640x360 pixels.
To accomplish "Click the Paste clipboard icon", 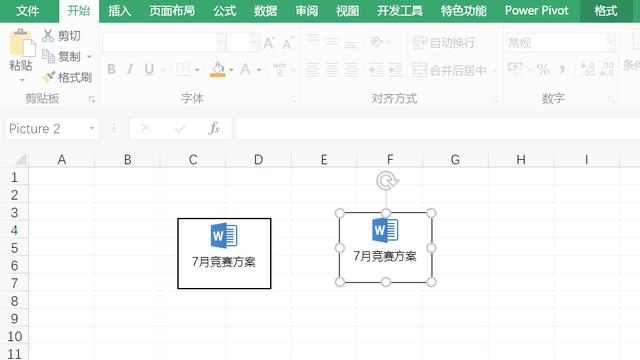I will [x=22, y=42].
